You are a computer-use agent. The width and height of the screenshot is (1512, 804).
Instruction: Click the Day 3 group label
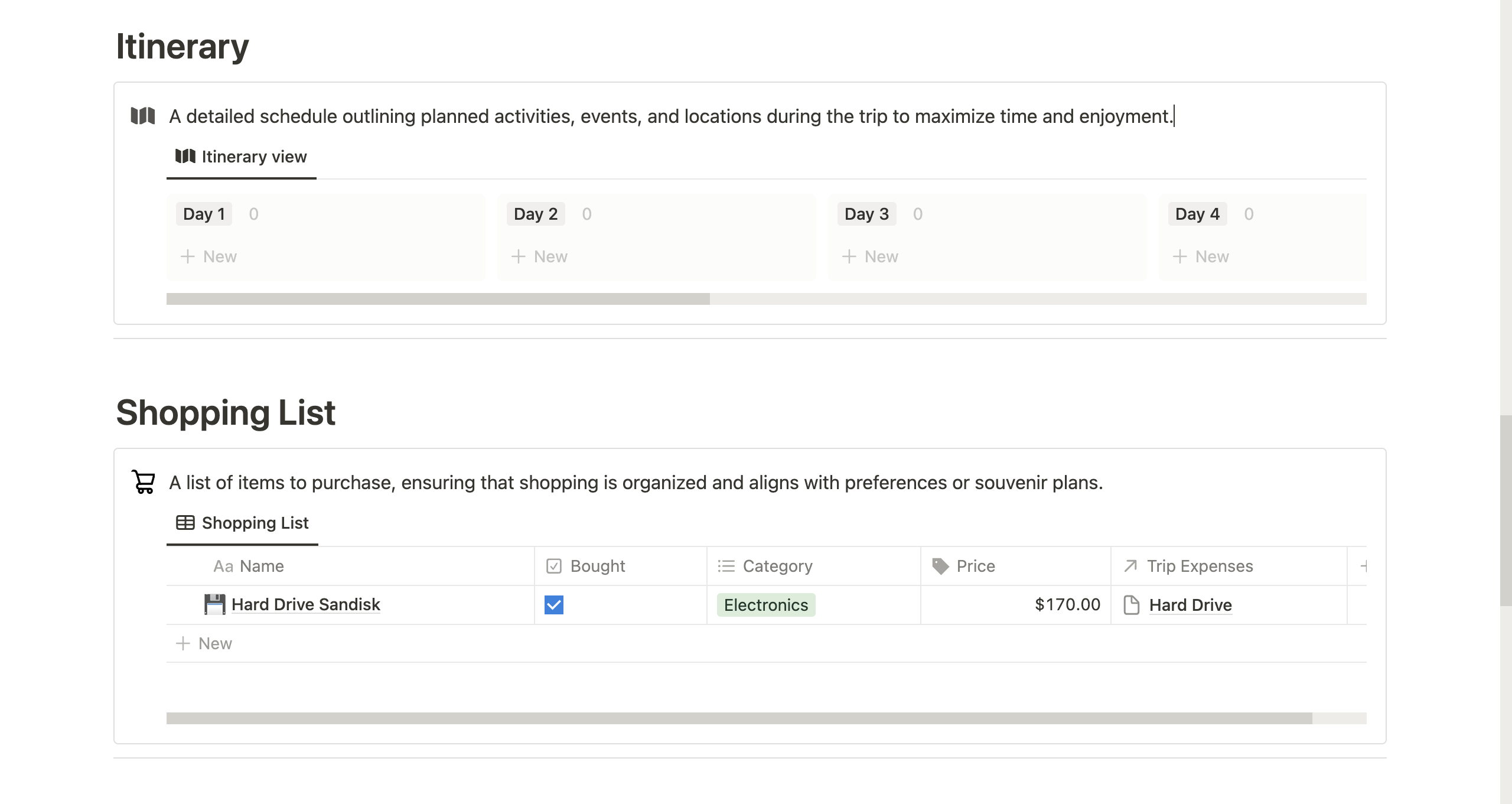tap(866, 214)
